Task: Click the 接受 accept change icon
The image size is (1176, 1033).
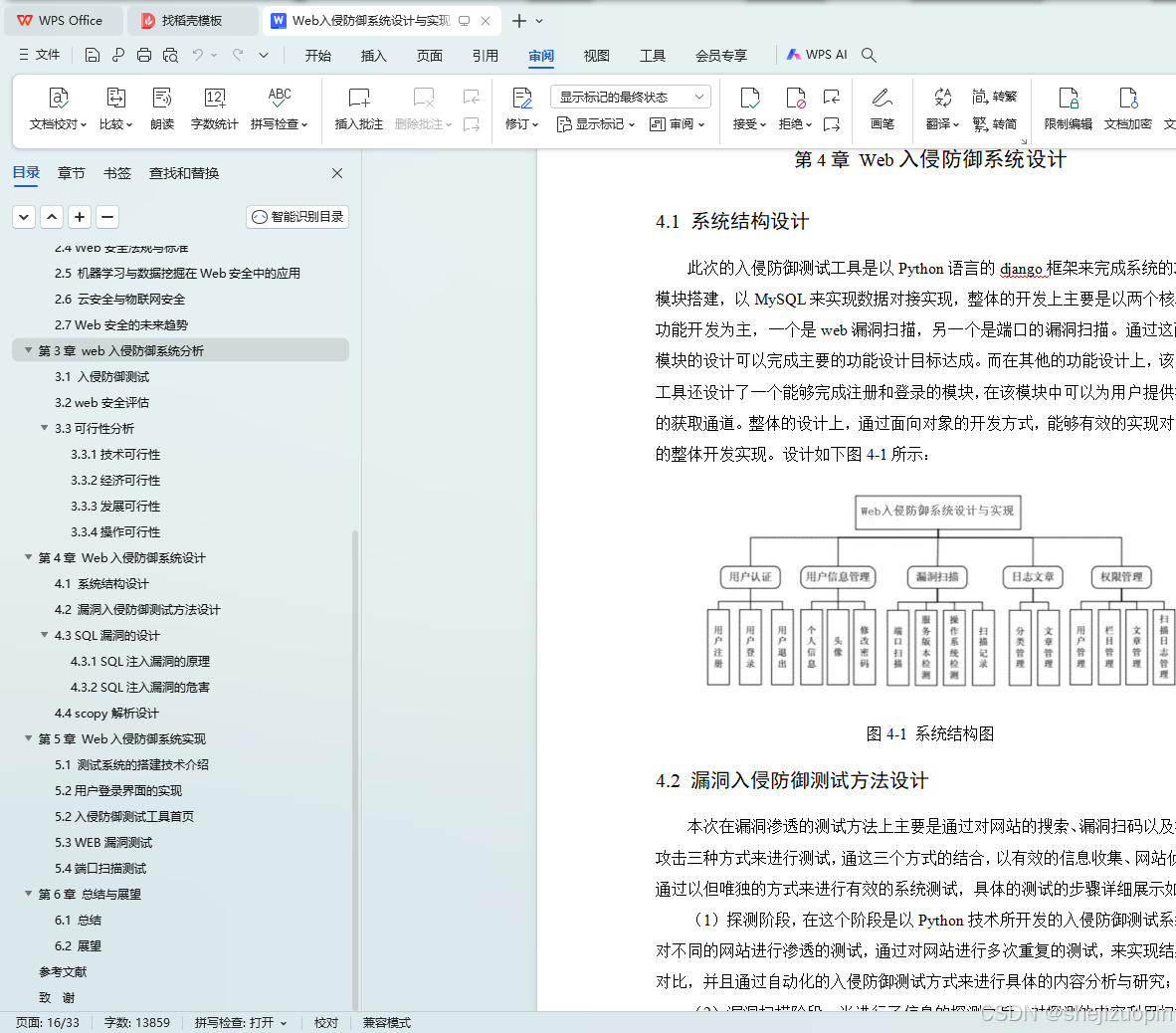Action: [749, 98]
